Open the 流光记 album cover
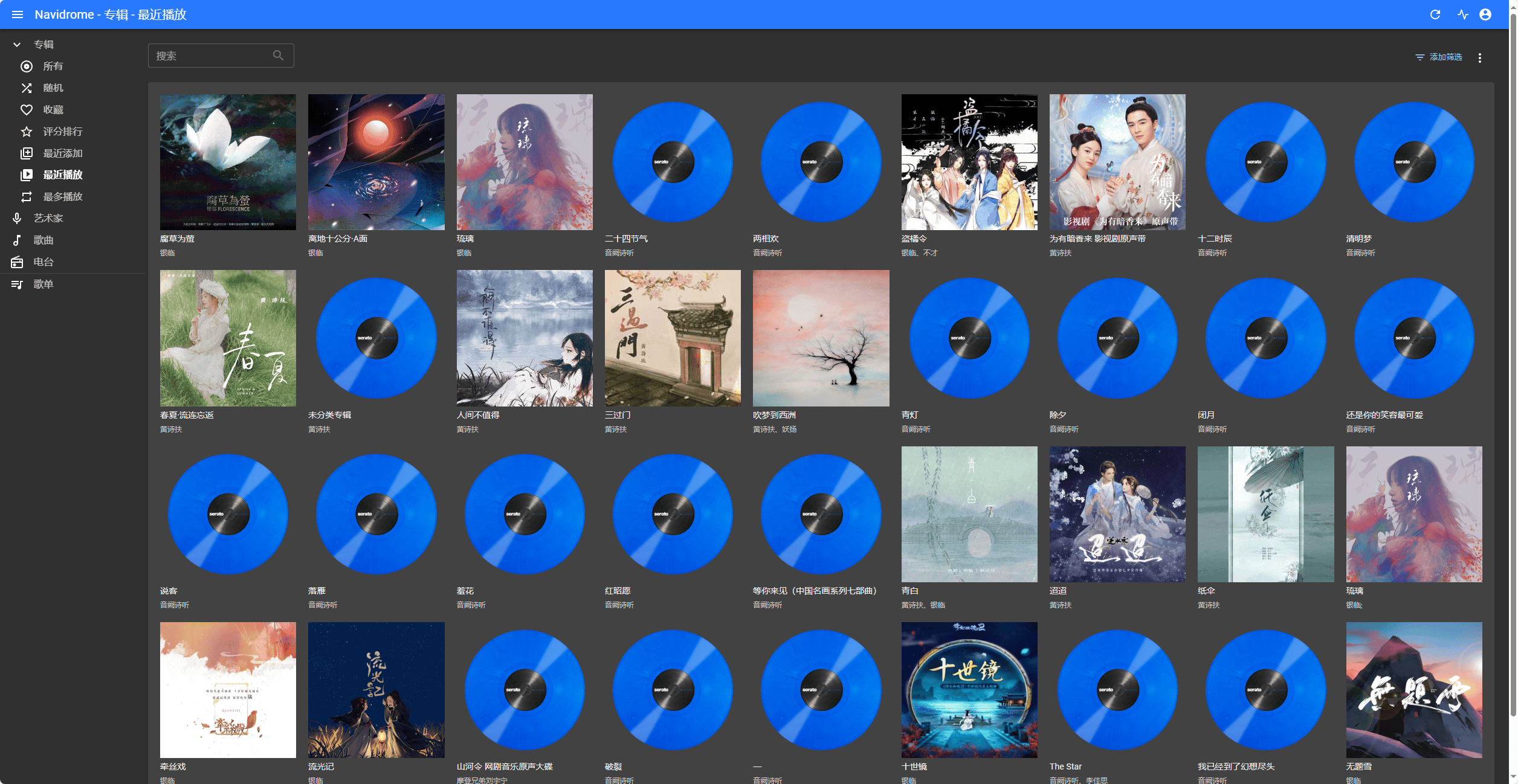This screenshot has width=1518, height=784. coord(376,690)
